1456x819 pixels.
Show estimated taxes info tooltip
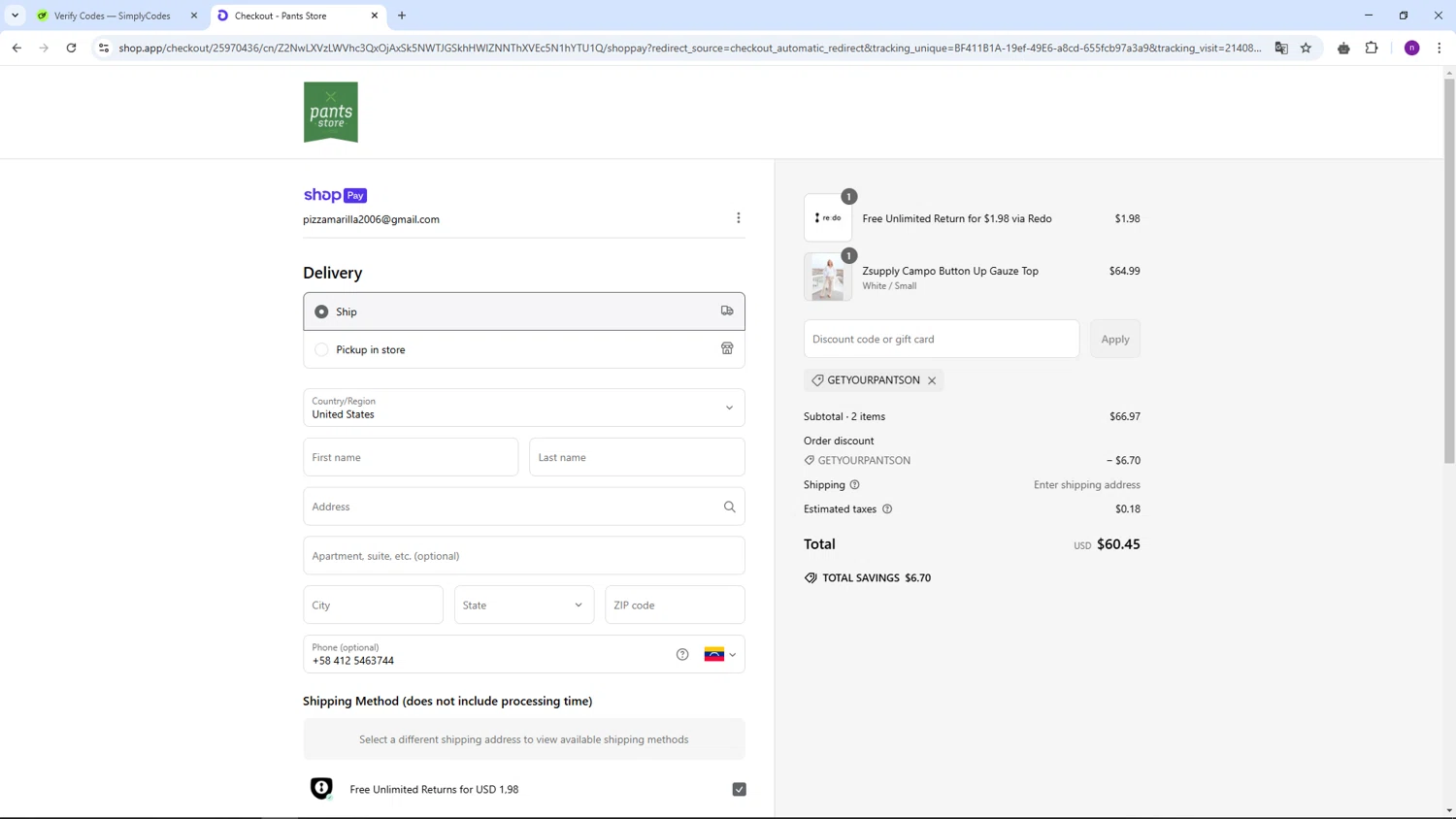click(886, 509)
